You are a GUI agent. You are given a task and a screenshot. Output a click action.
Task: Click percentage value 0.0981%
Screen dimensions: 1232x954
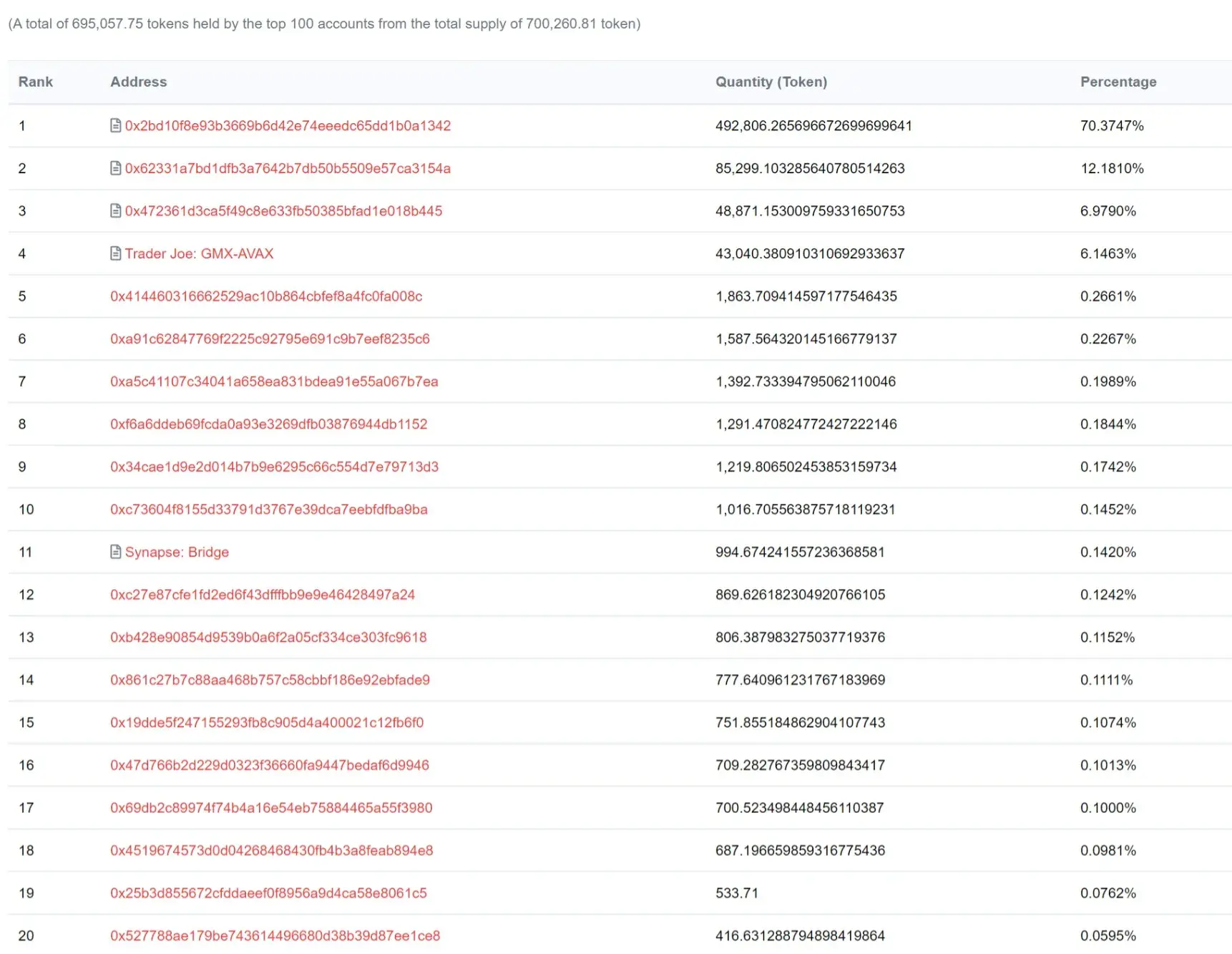[1108, 850]
